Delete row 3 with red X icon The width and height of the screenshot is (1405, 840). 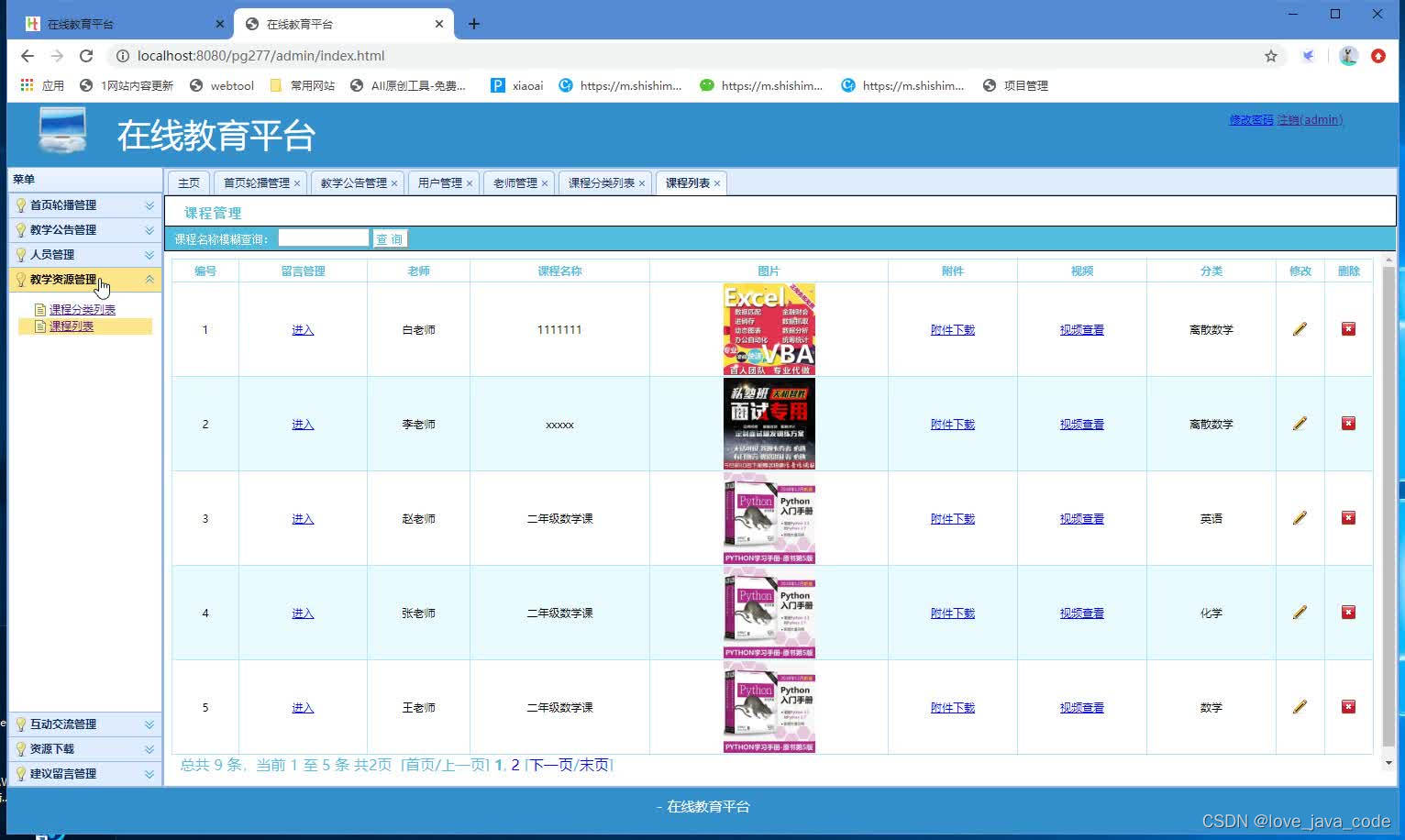pos(1348,517)
